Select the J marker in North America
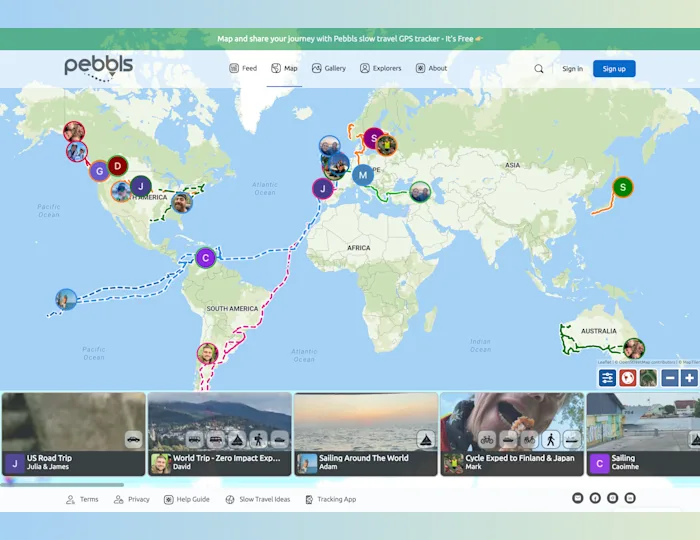The height and width of the screenshot is (540, 700). 141,186
